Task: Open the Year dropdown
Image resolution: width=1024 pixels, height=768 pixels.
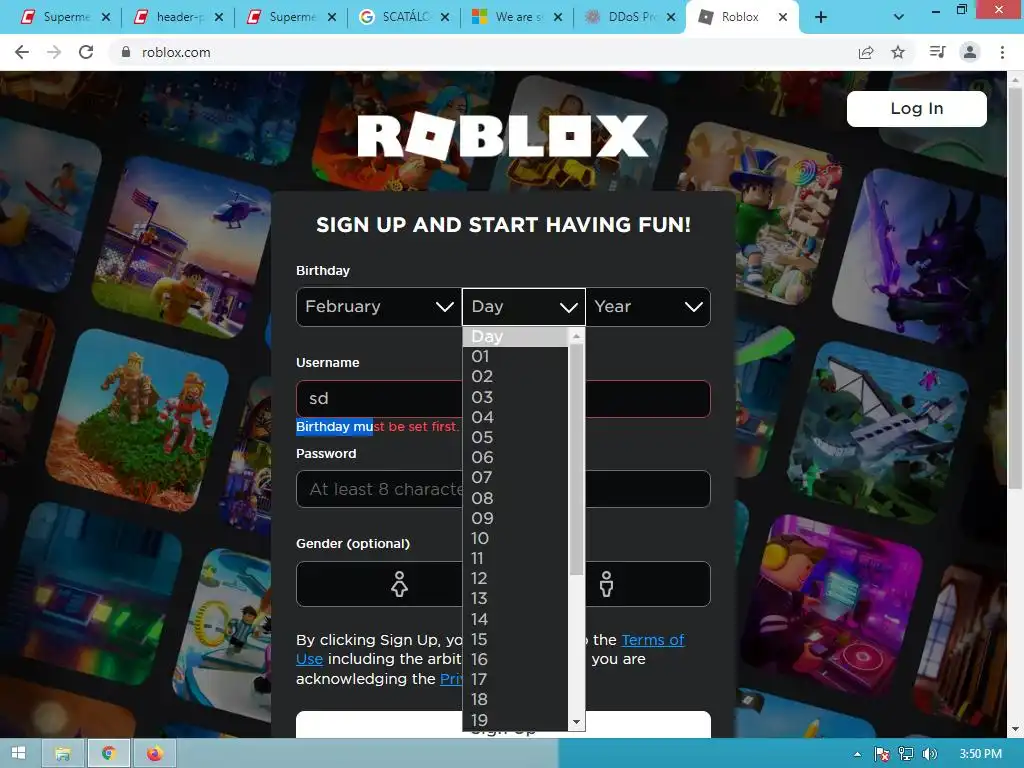Action: click(648, 307)
